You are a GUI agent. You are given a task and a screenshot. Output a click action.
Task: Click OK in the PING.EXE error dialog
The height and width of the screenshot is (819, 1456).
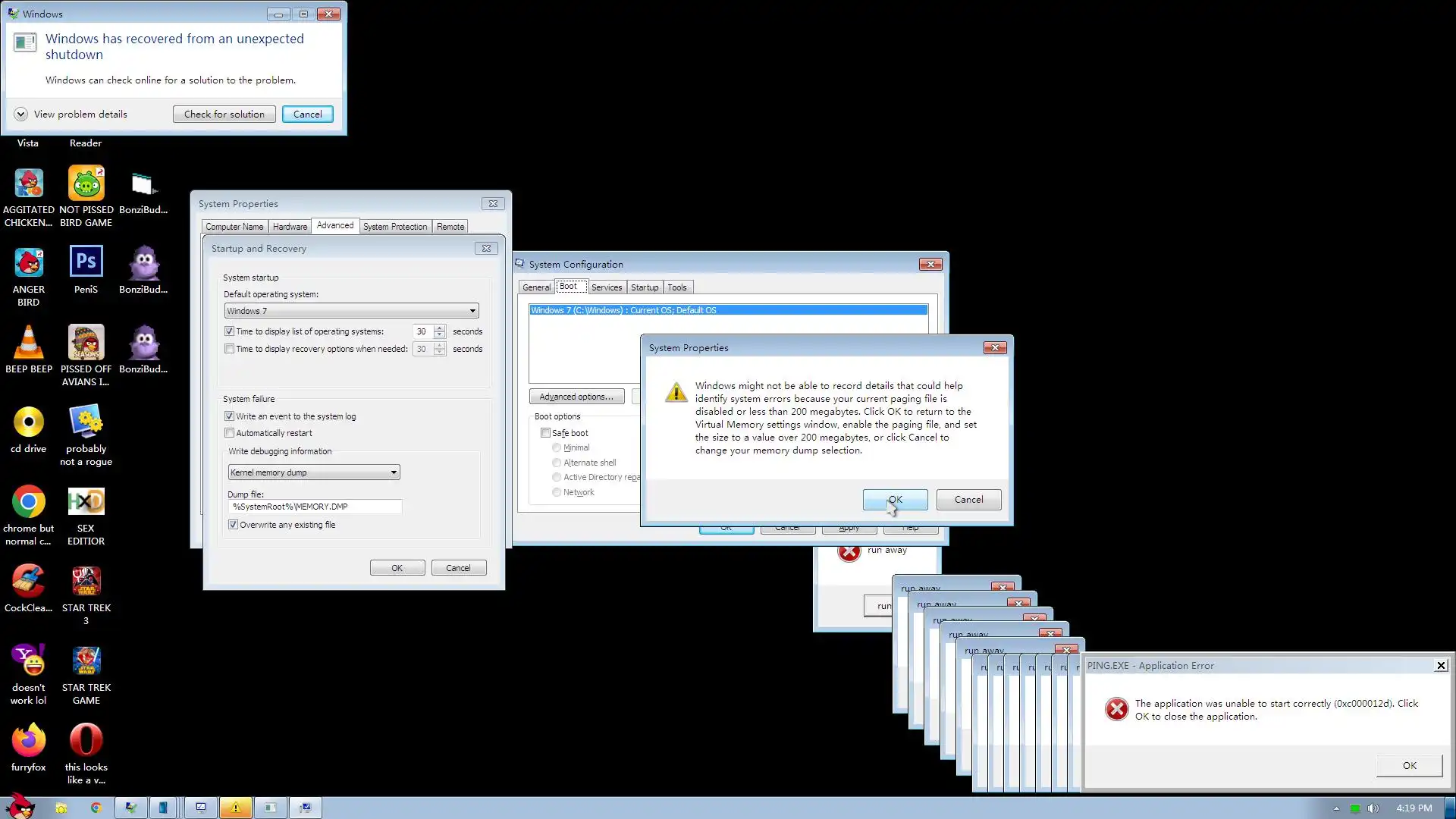pyautogui.click(x=1408, y=765)
